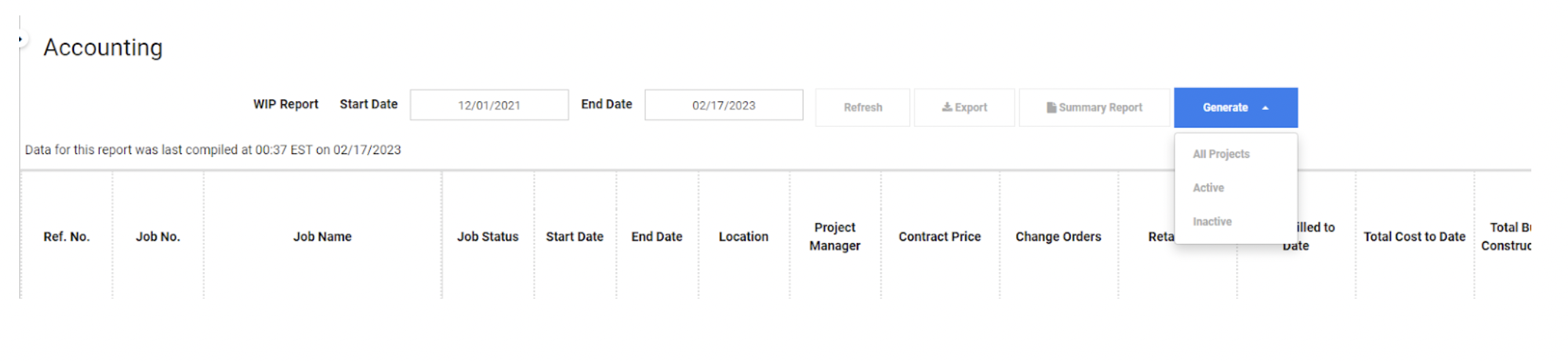Select the Total Cost to Date header

click(x=1414, y=236)
